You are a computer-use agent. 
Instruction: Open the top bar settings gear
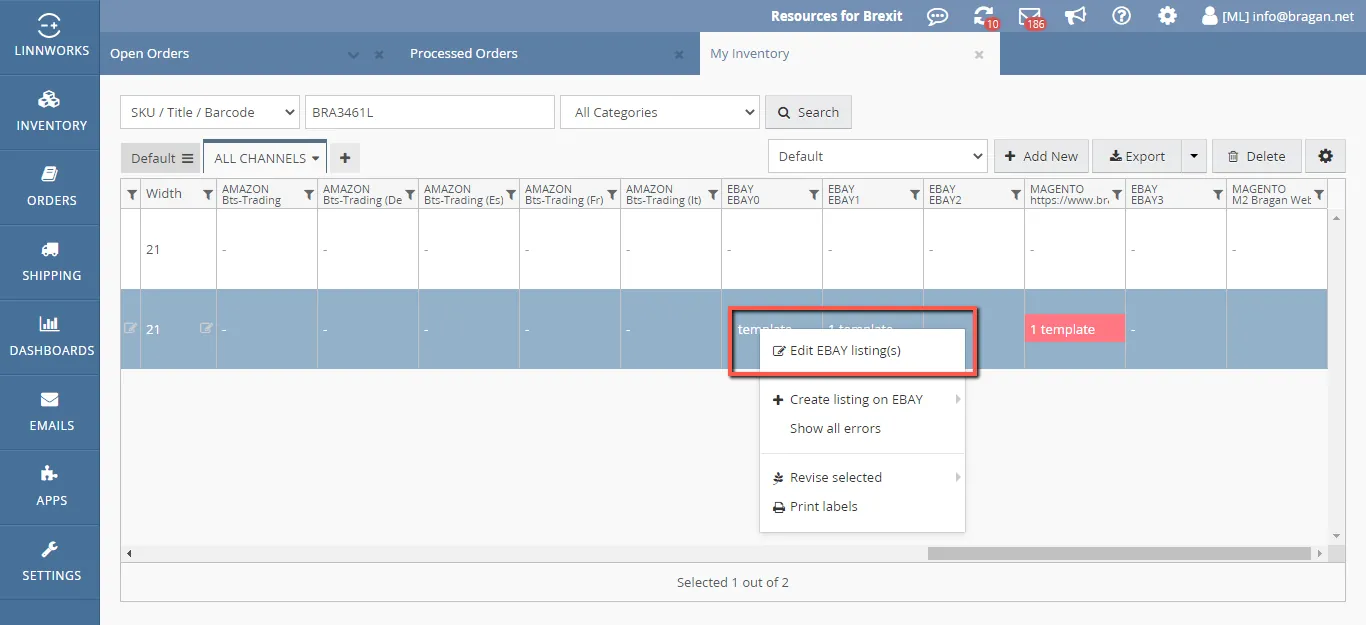pyautogui.click(x=1167, y=16)
